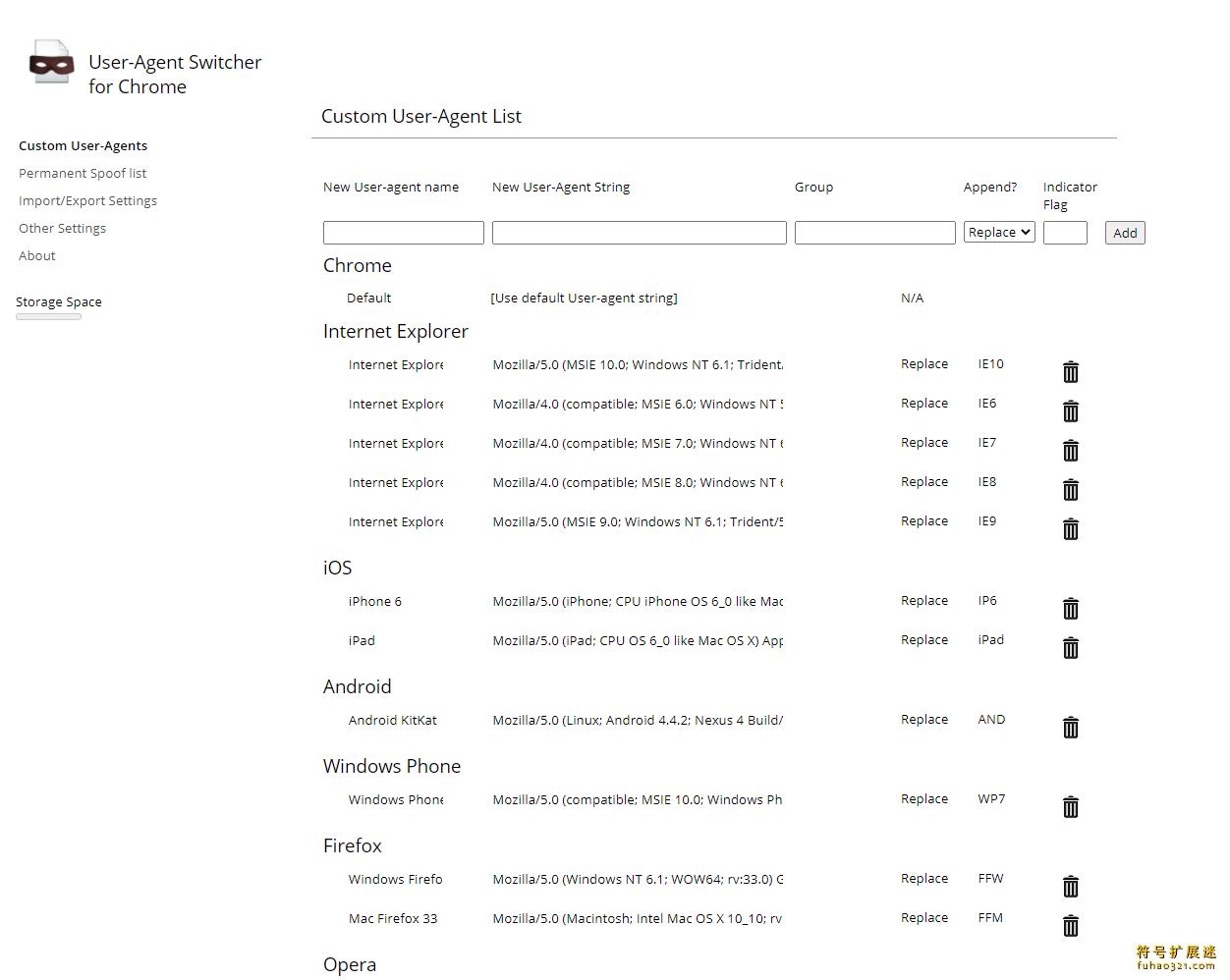The width and height of the screenshot is (1230, 980).
Task: Click the iPhone 6 entry name
Action: [x=374, y=601]
